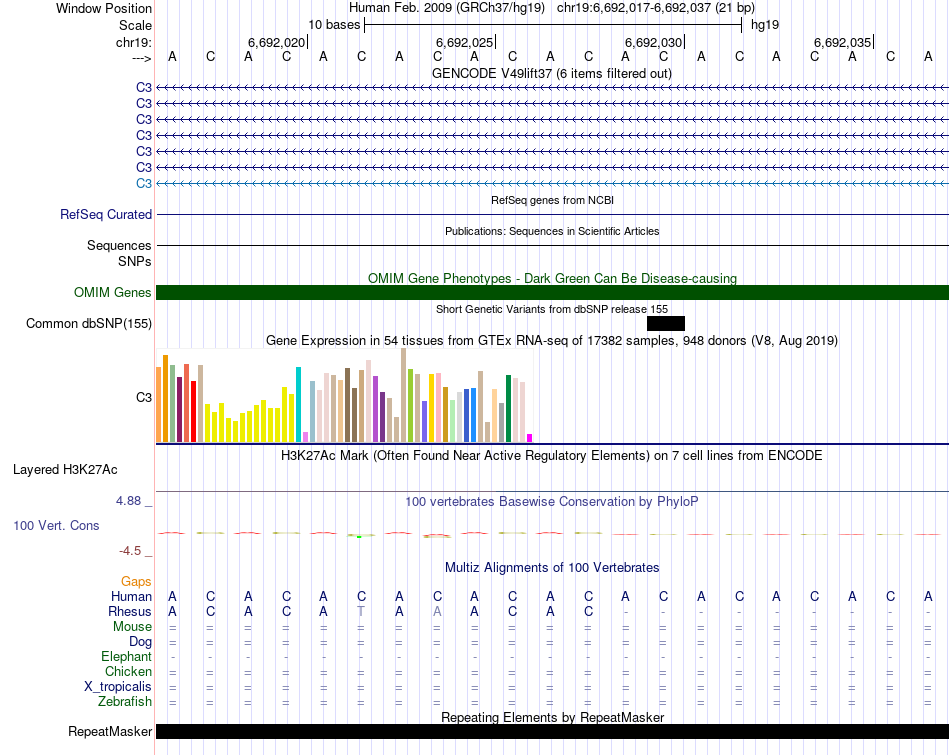This screenshot has width=950, height=755.
Task: Click the 'Window Position' label
Action: tap(104, 8)
